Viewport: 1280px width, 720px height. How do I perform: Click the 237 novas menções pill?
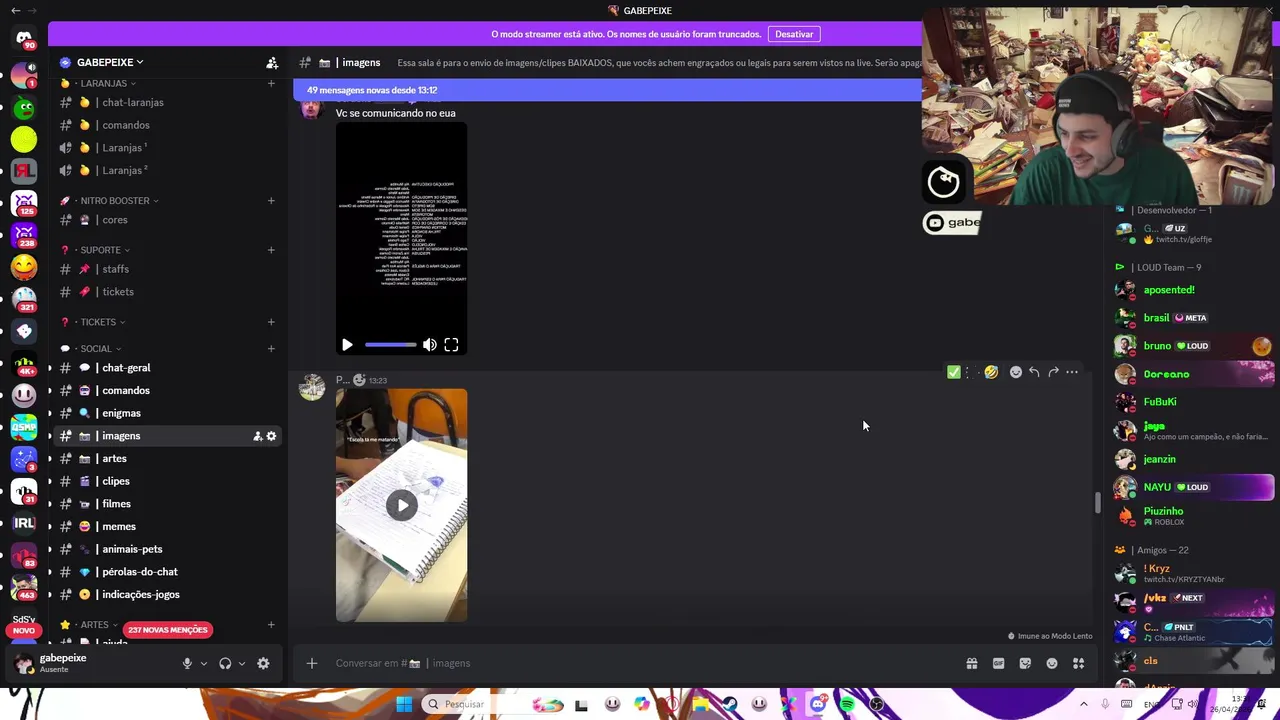pos(167,630)
